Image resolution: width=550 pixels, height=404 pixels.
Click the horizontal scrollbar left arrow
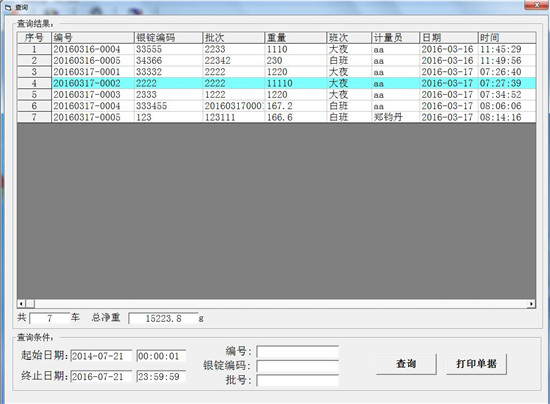[21, 304]
